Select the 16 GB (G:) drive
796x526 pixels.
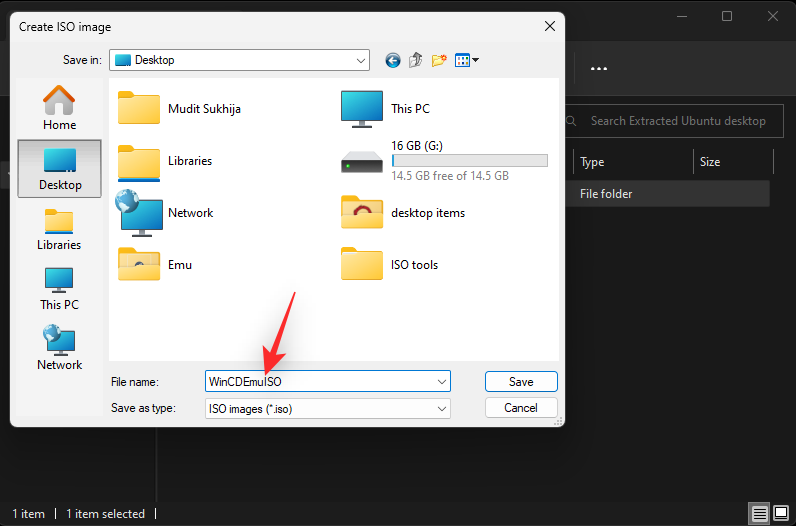coord(445,161)
